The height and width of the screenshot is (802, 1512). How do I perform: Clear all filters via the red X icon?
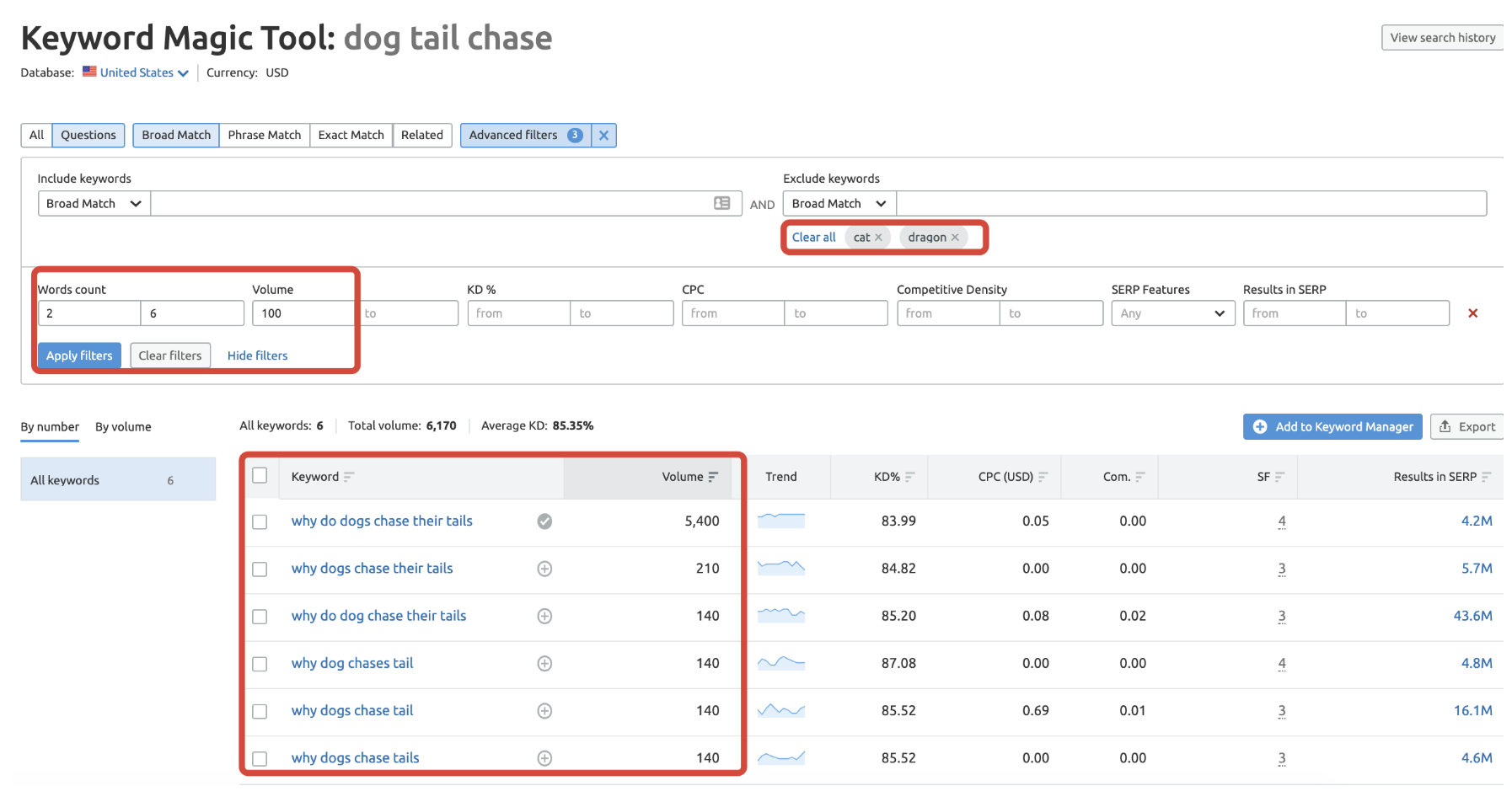pyautogui.click(x=1472, y=313)
